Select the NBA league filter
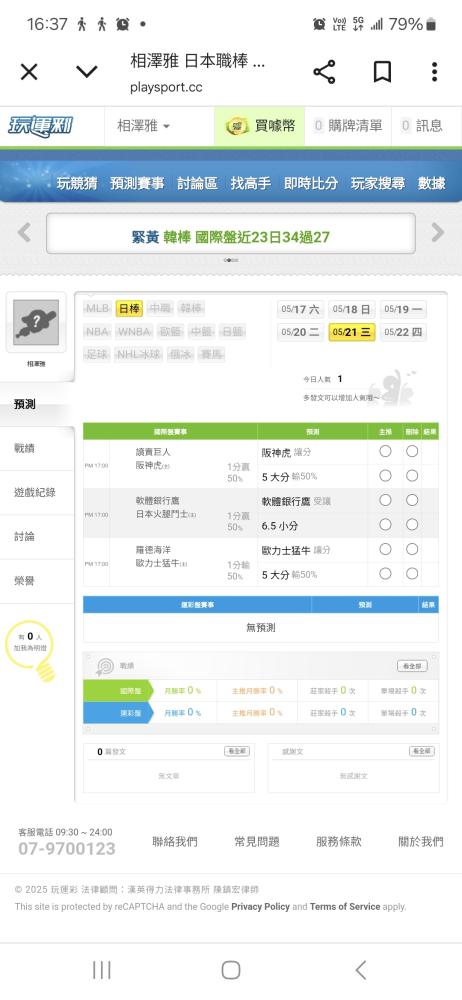Screen dimensions: 462x1000 [x=97, y=332]
